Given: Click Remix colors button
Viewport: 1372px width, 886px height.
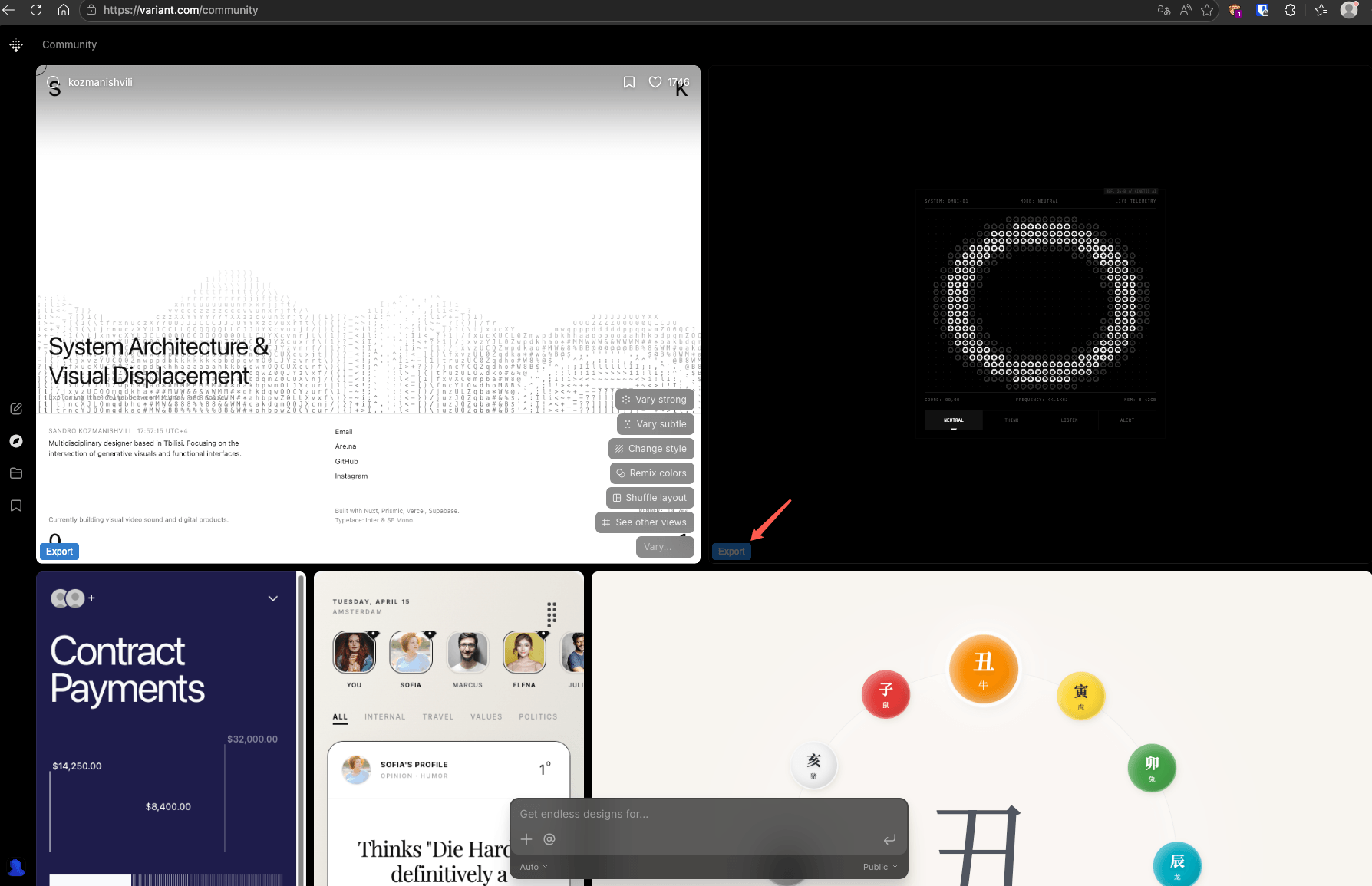Looking at the screenshot, I should [652, 473].
